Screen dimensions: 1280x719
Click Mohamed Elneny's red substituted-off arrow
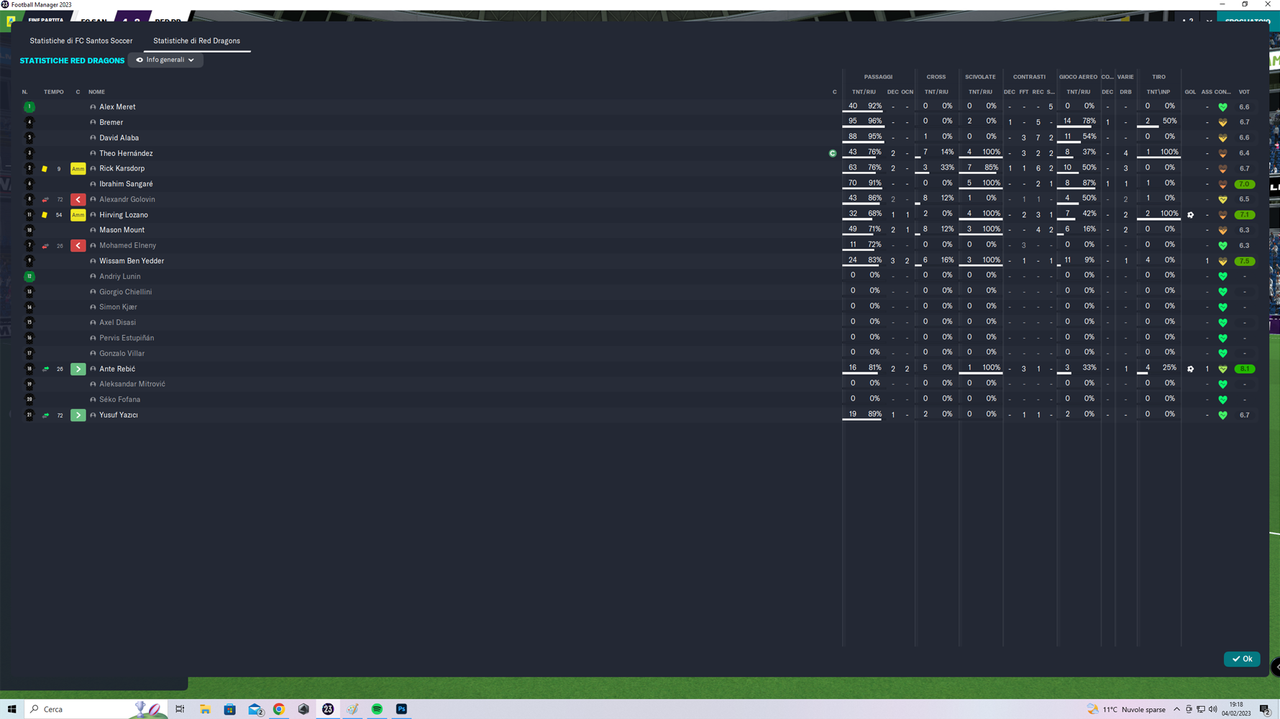pos(78,246)
